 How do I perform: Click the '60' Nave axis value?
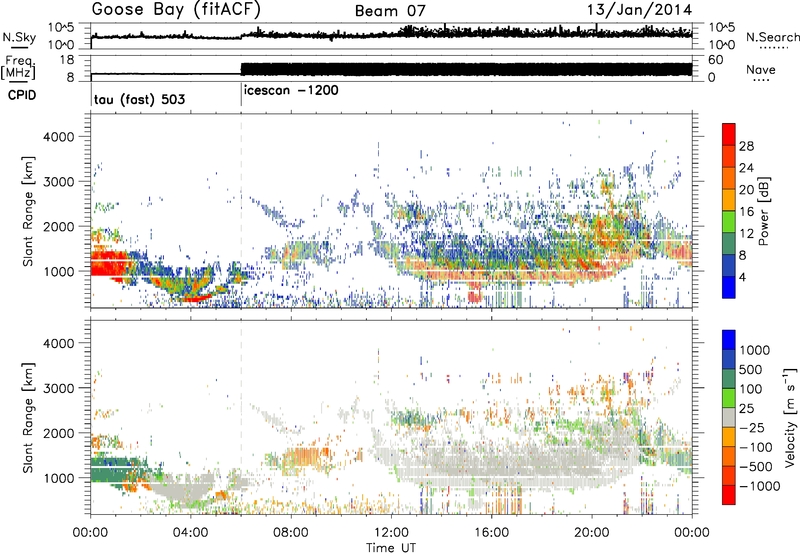pos(715,60)
